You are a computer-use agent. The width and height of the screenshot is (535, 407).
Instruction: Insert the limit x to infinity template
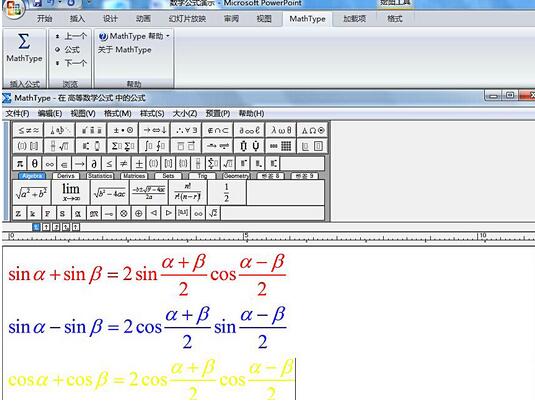[71, 192]
